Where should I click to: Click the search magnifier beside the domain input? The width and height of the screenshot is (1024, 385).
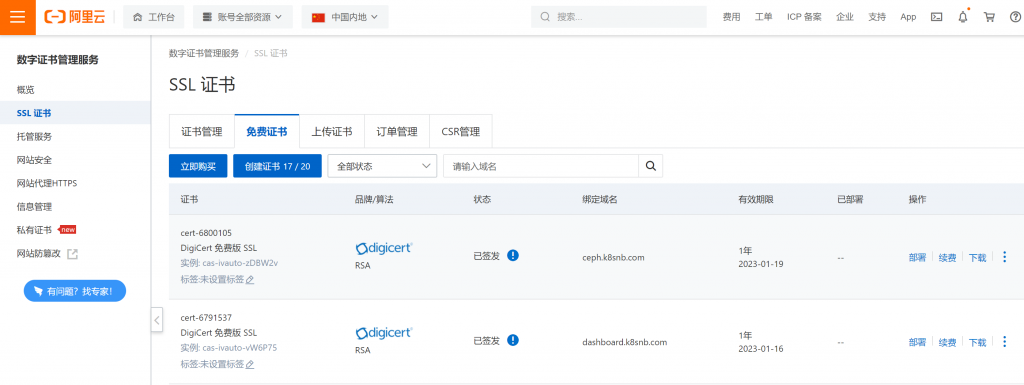point(650,166)
